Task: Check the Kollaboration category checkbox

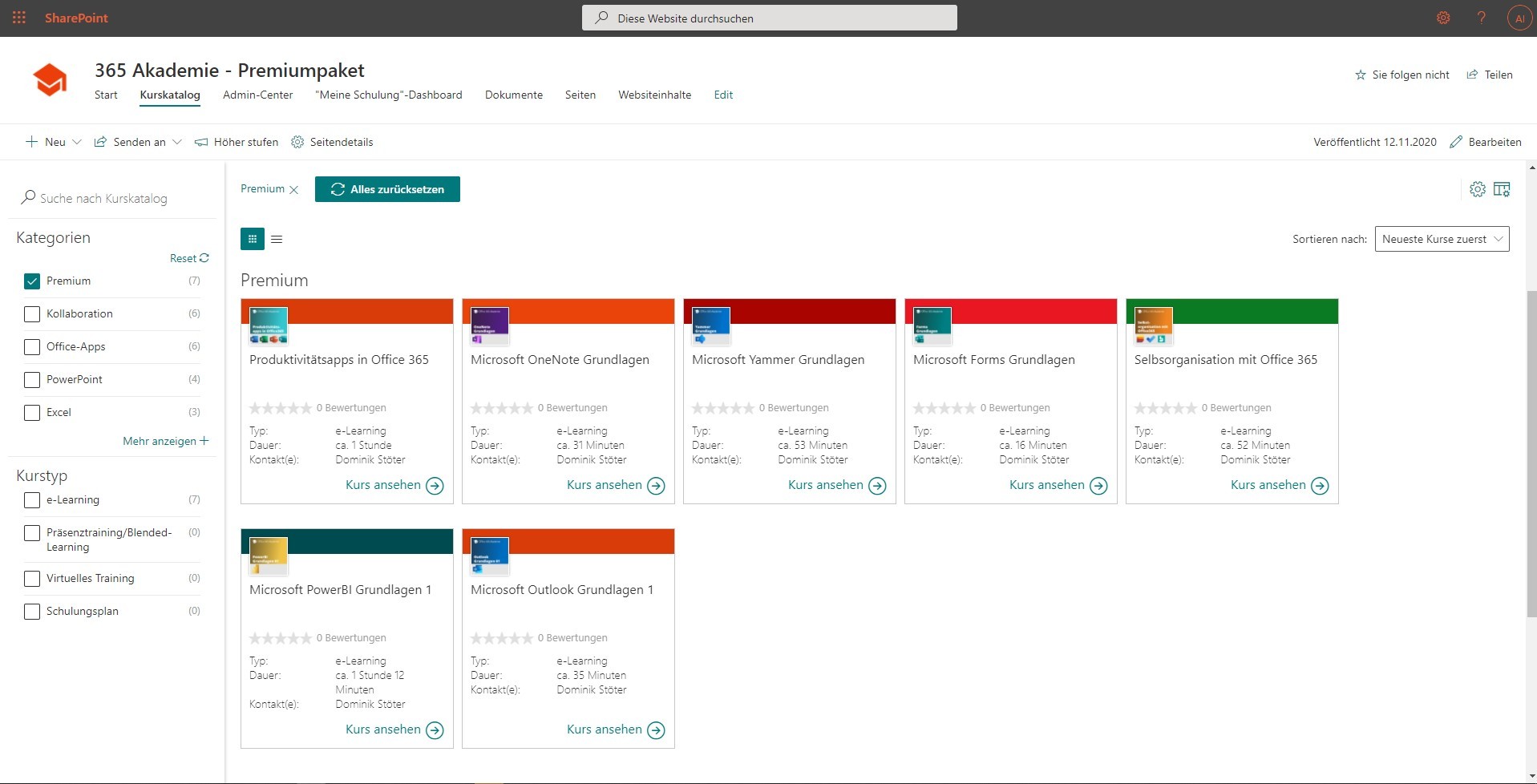Action: click(x=32, y=314)
